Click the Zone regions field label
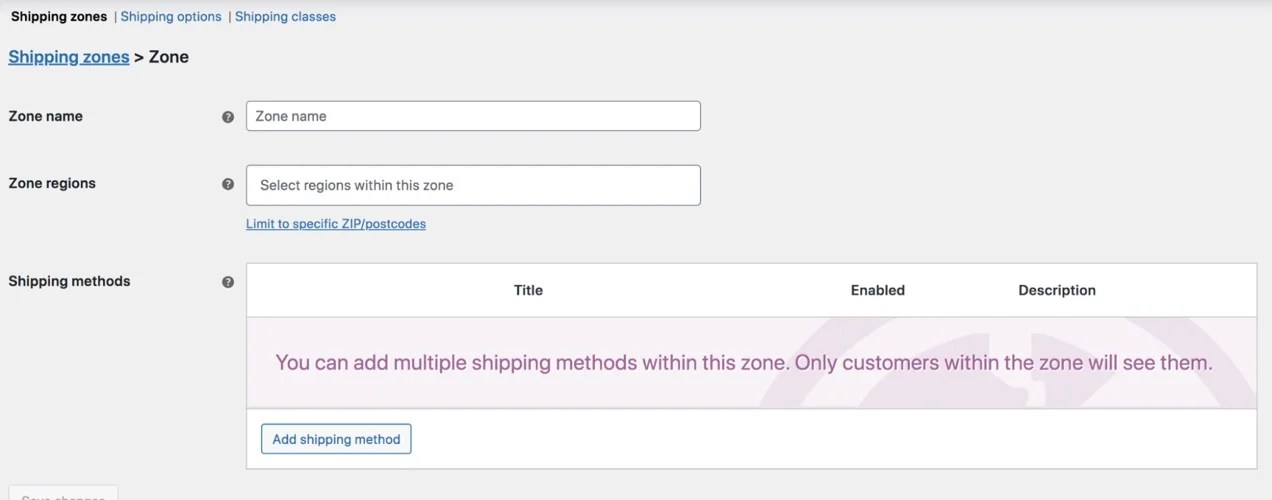 pos(52,183)
